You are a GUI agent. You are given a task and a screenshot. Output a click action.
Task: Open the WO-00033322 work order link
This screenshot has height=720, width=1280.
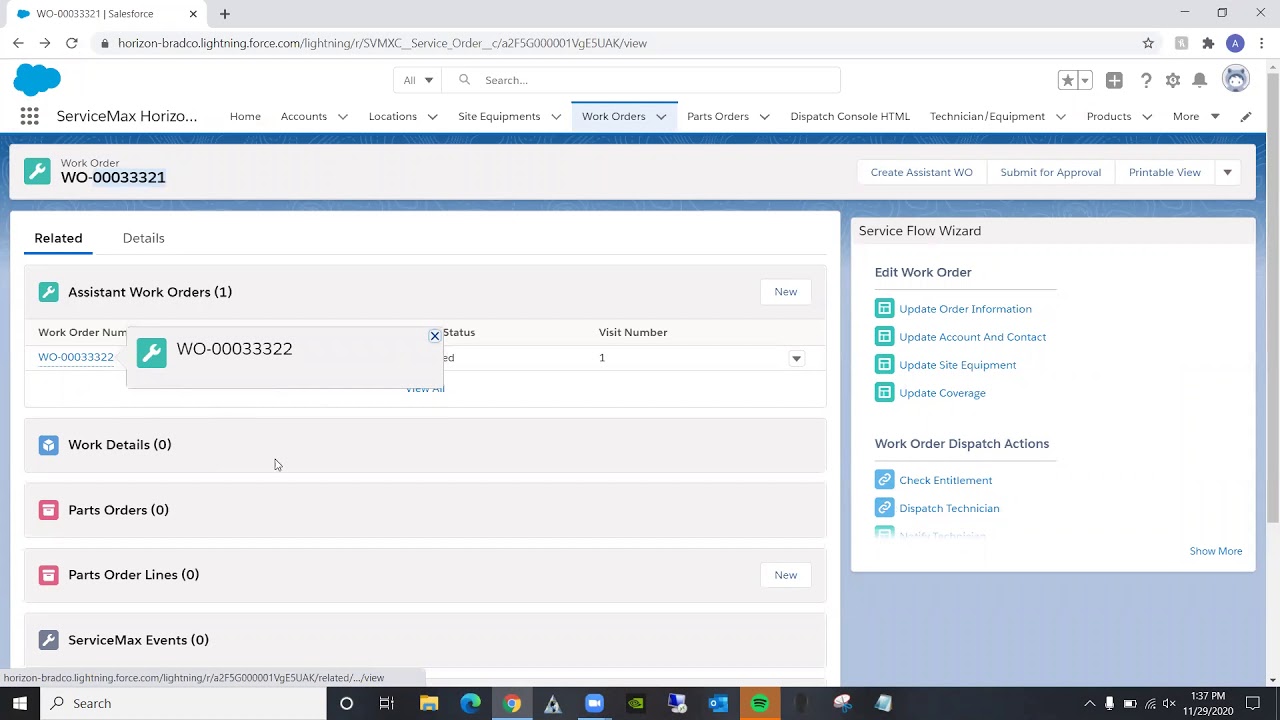coord(76,357)
